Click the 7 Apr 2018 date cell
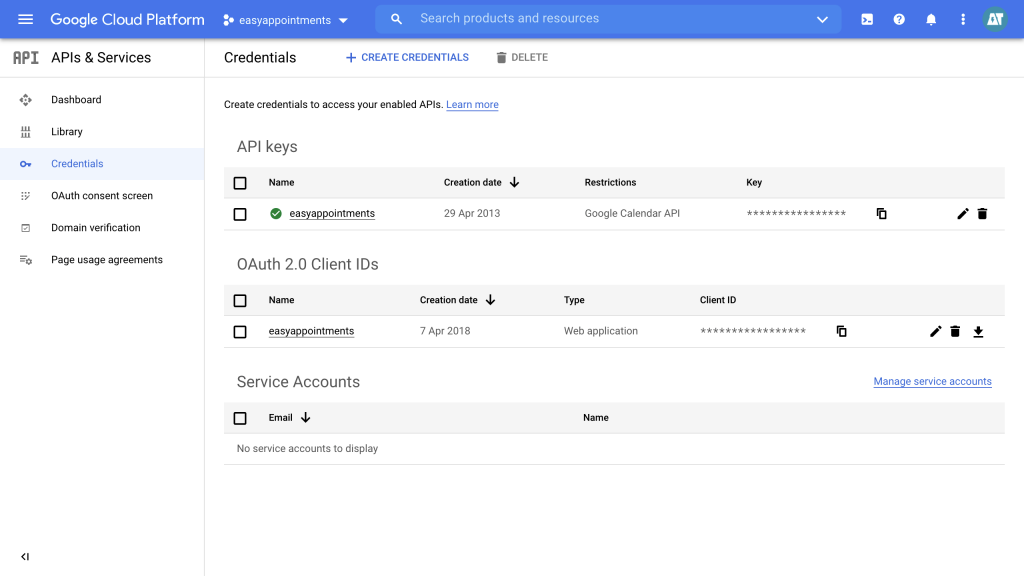The height and width of the screenshot is (576, 1024). [x=445, y=331]
